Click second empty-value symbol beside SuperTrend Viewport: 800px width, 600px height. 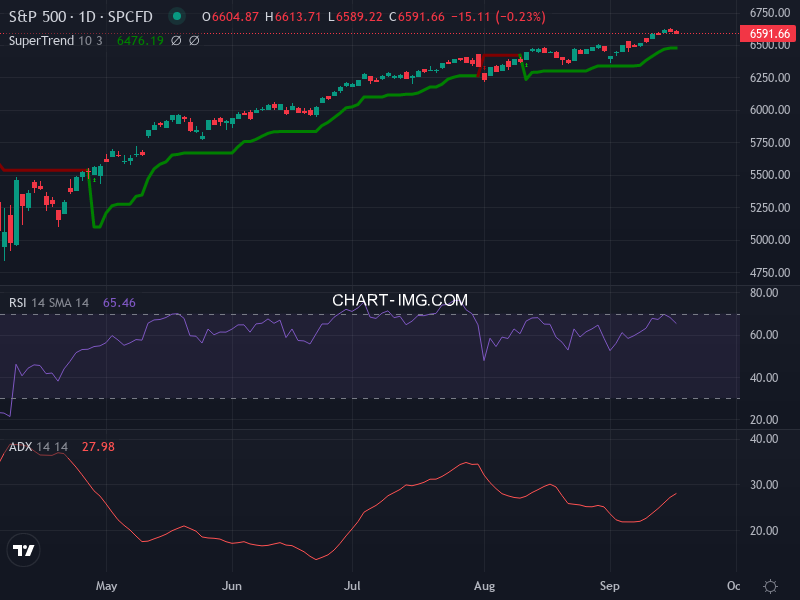coord(194,41)
